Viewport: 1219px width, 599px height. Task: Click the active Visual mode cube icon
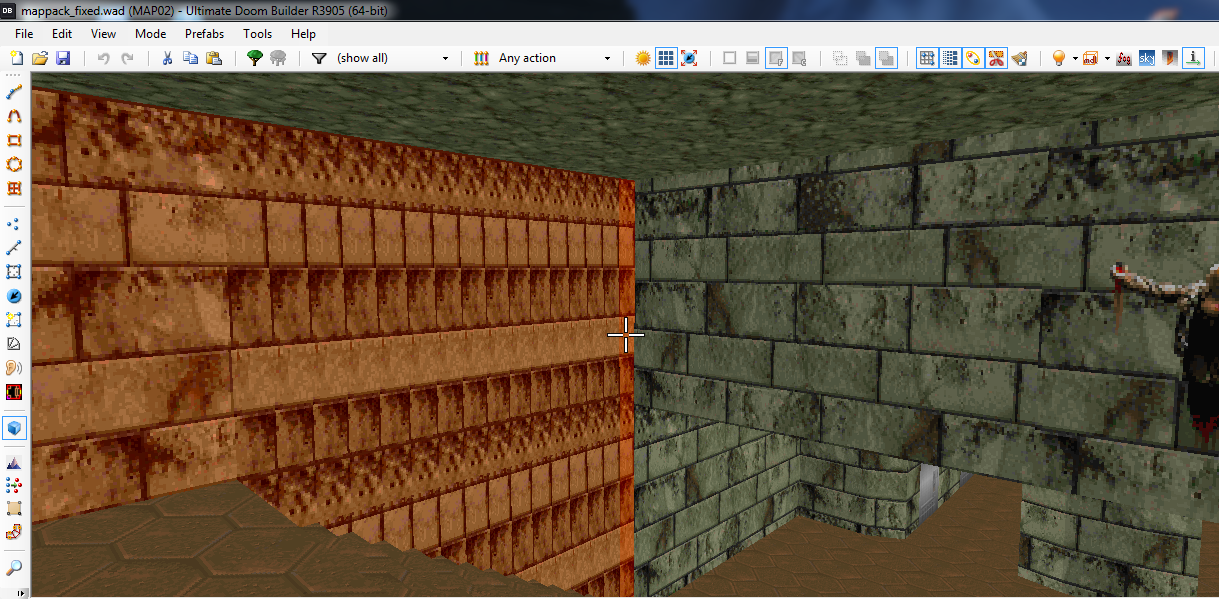point(15,428)
